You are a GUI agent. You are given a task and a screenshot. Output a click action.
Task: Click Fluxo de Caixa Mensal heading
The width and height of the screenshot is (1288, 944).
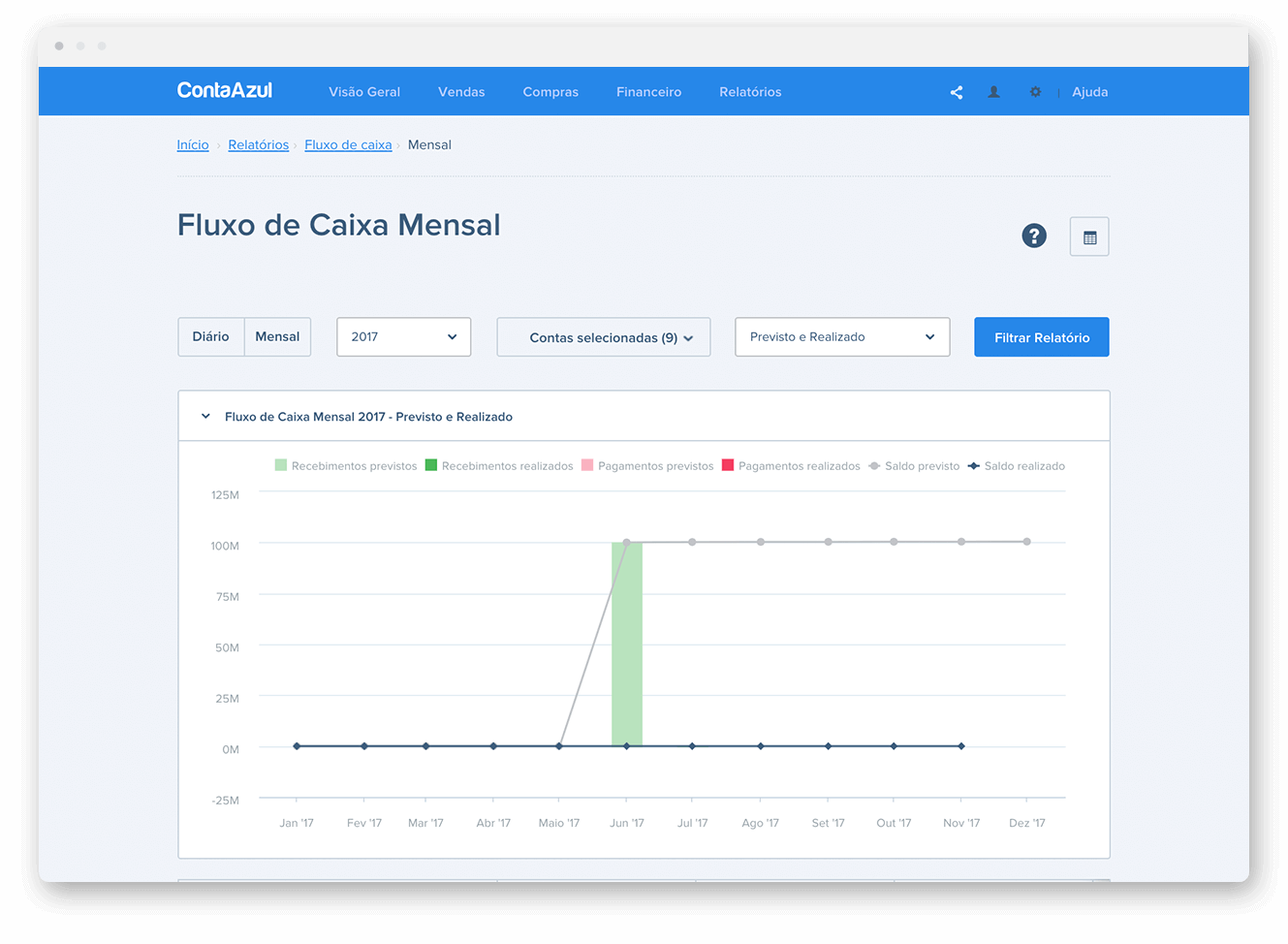tap(338, 225)
